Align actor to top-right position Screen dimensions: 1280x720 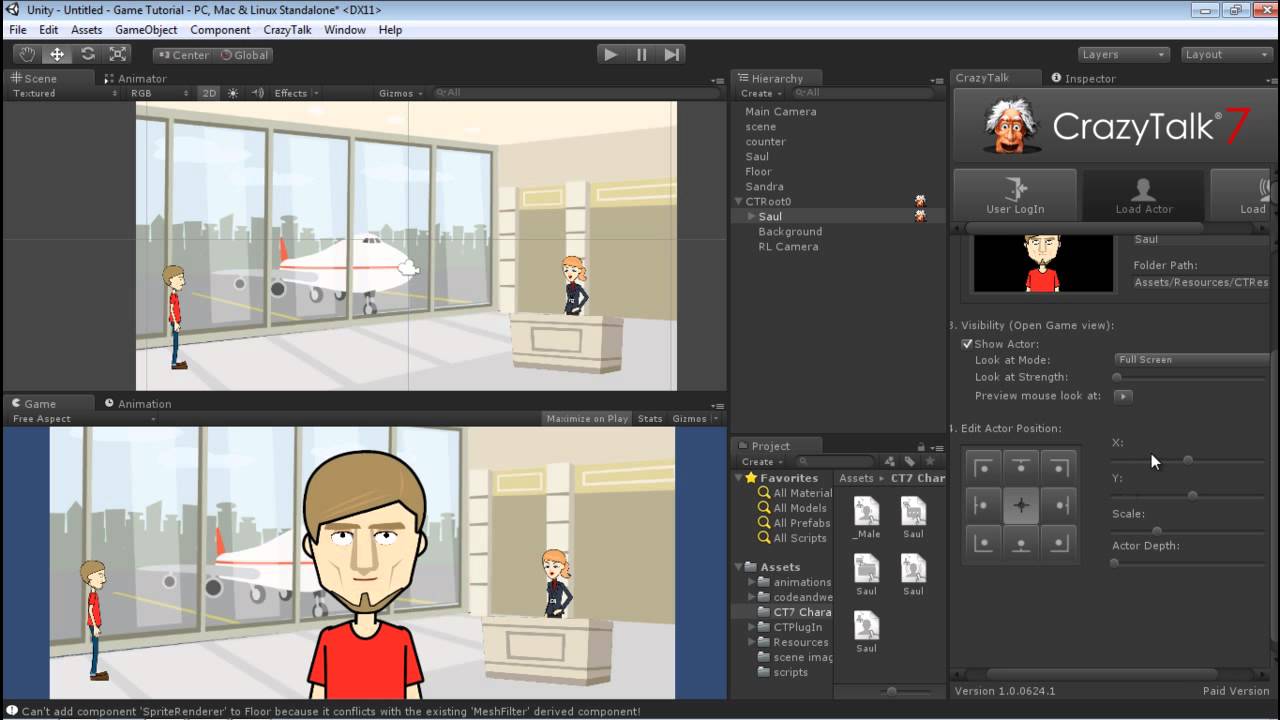click(x=1058, y=468)
